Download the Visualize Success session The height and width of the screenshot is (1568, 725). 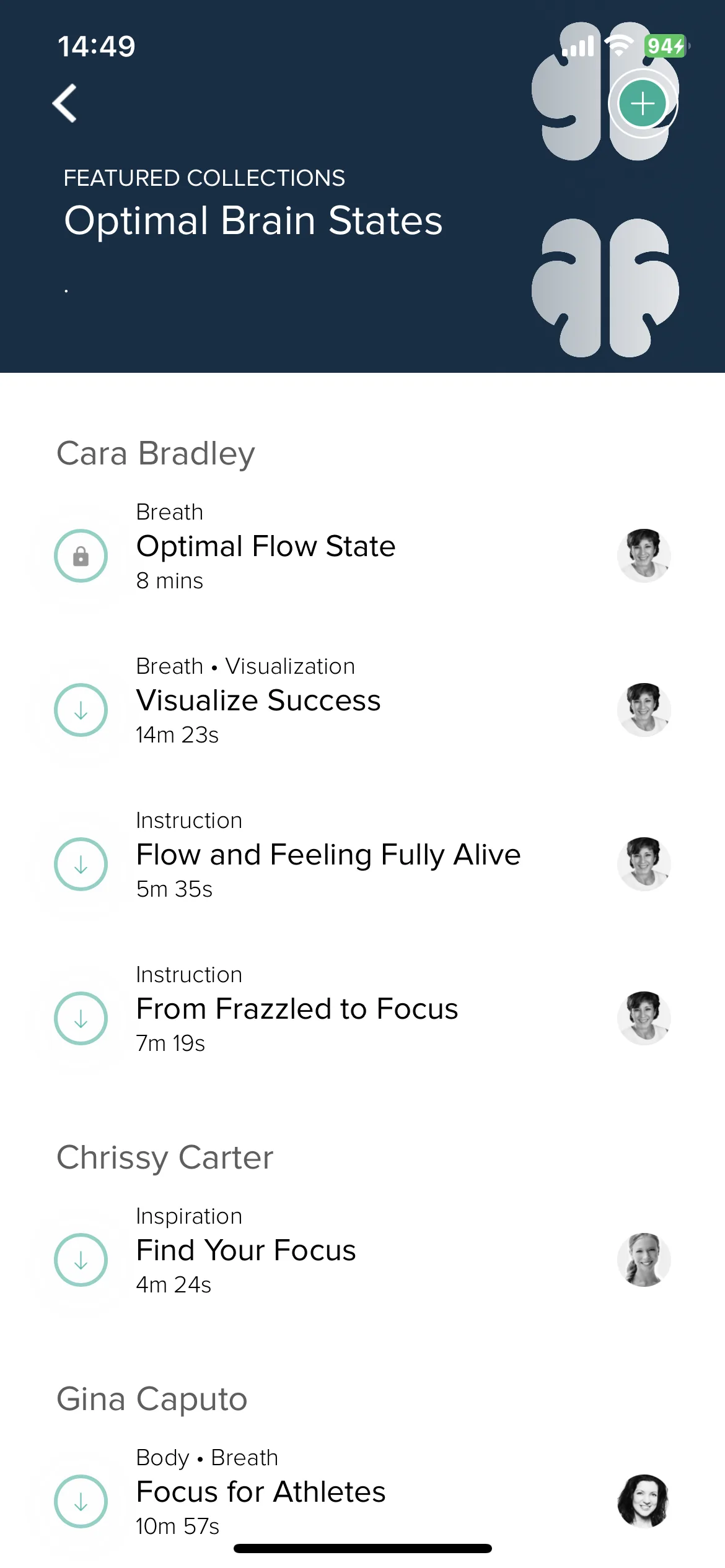tap(81, 710)
